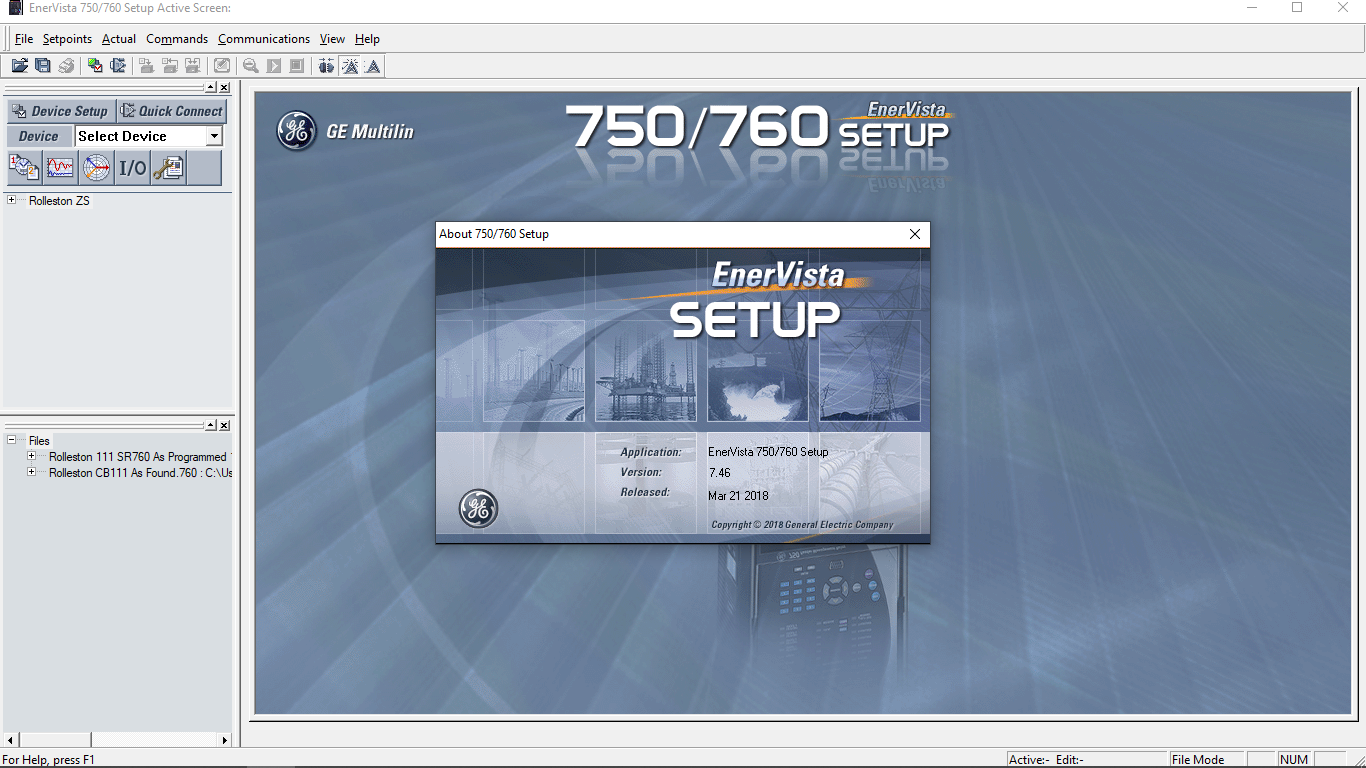Select the transmission tower toolbar icon
The image size is (1366, 768).
351,65
